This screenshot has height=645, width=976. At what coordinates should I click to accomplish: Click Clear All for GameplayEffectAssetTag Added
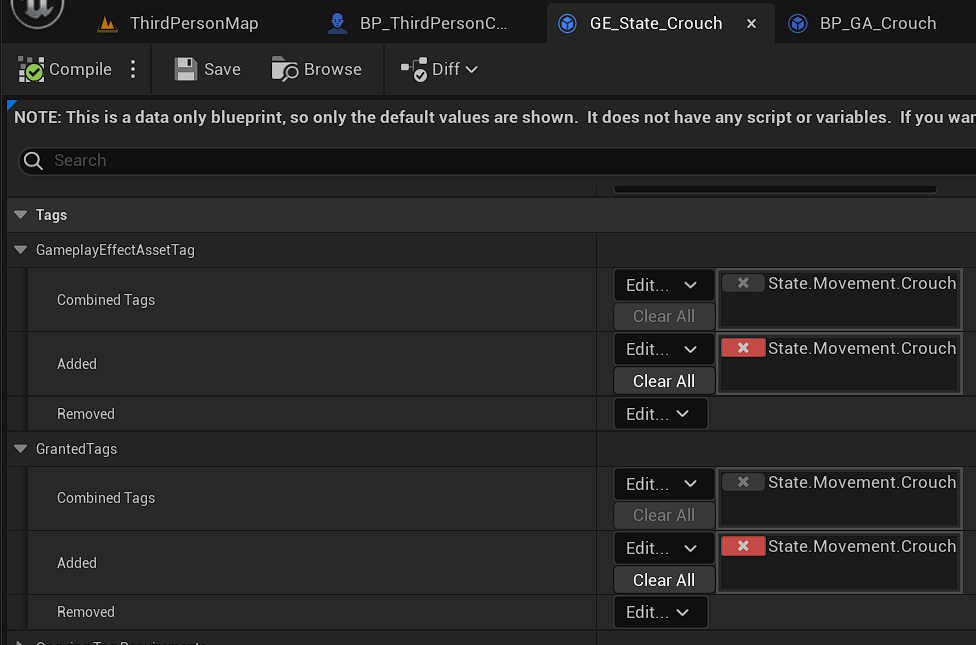tap(664, 381)
